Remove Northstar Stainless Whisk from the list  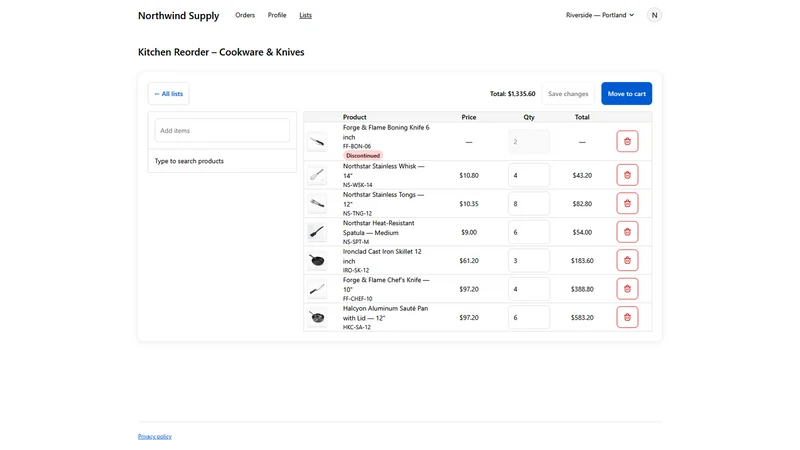pos(627,175)
